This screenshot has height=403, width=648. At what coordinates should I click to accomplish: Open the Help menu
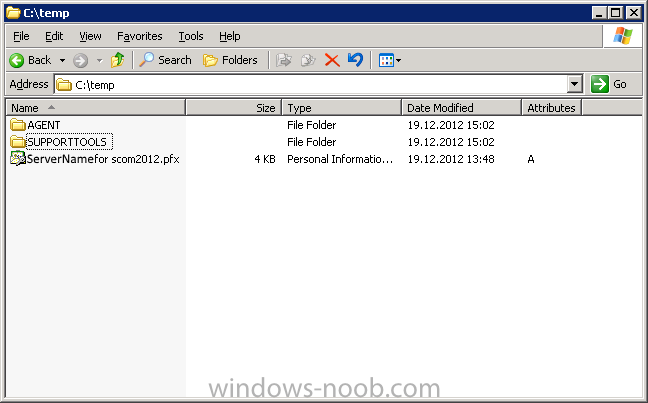point(230,36)
